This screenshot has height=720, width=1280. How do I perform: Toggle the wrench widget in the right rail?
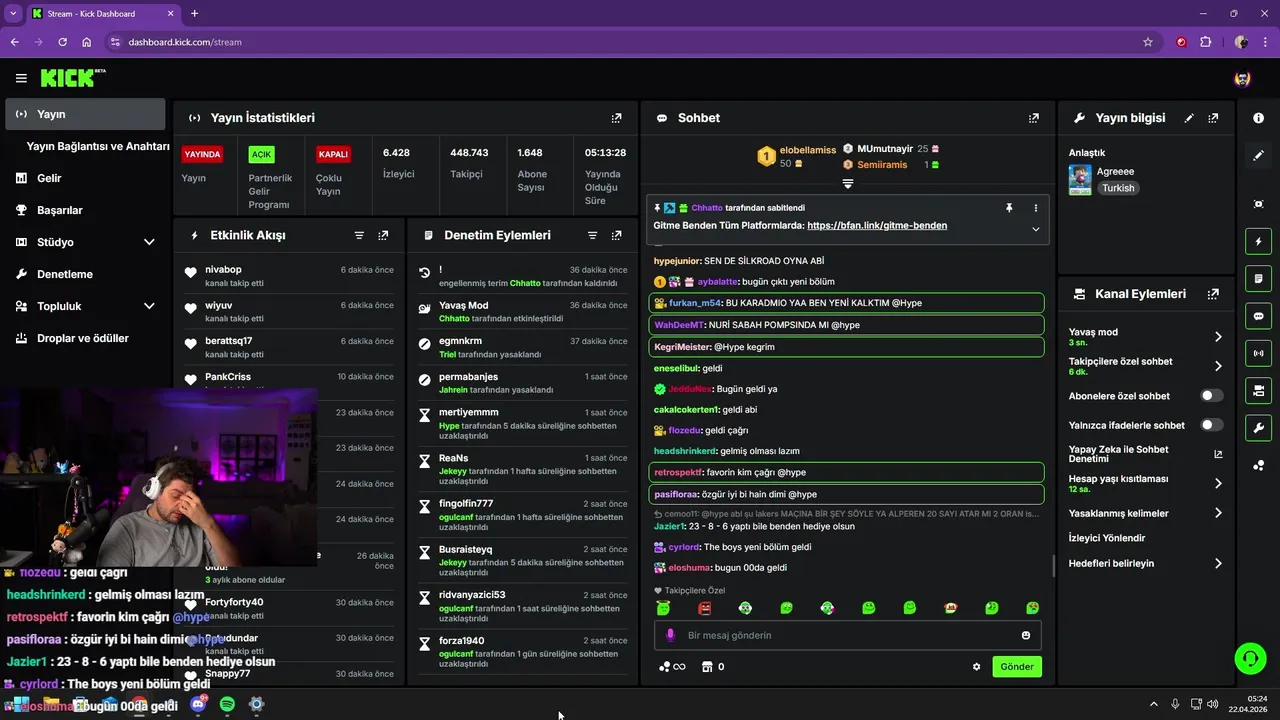pyautogui.click(x=1259, y=428)
